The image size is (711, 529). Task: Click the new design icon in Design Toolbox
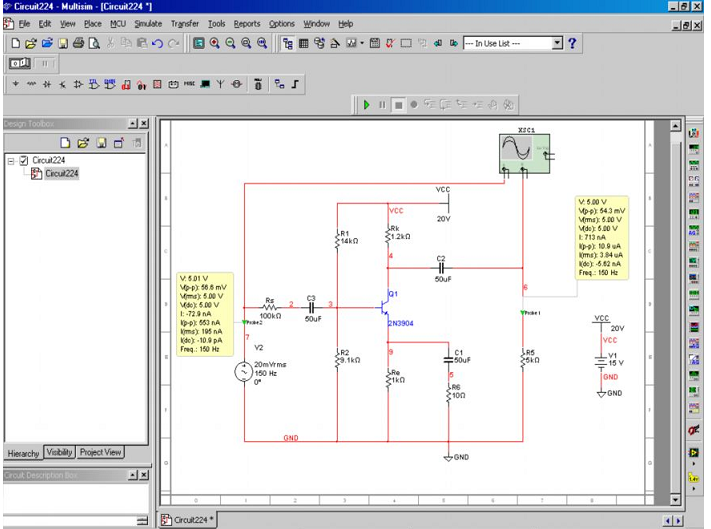66,143
